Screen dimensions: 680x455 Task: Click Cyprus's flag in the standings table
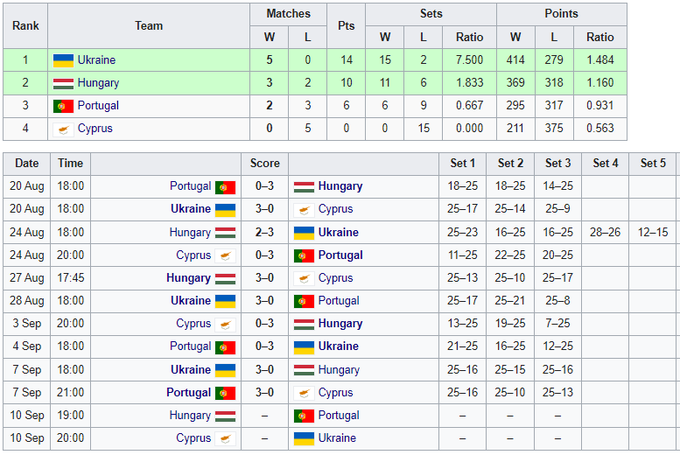click(63, 129)
